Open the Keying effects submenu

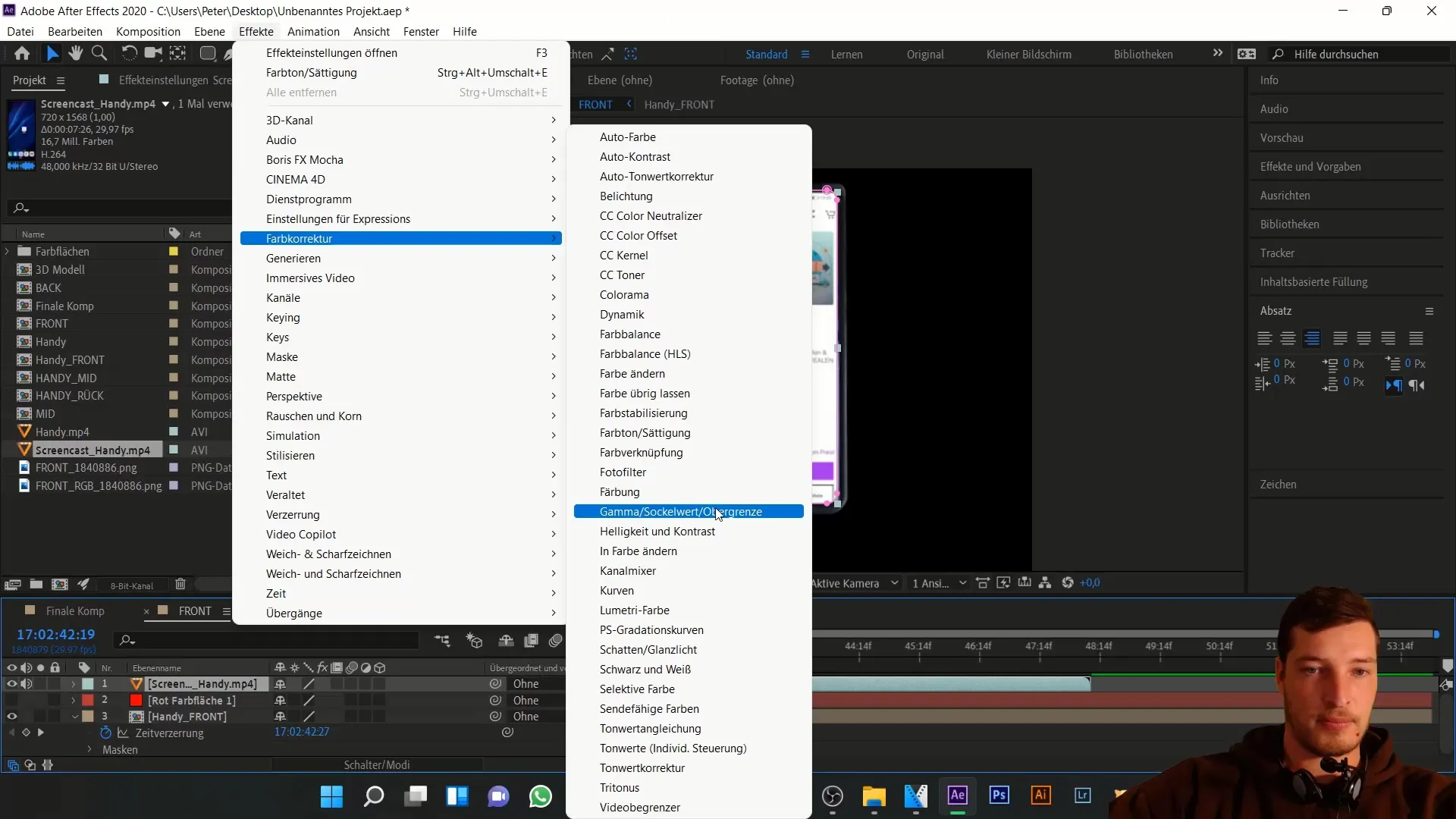click(400, 317)
